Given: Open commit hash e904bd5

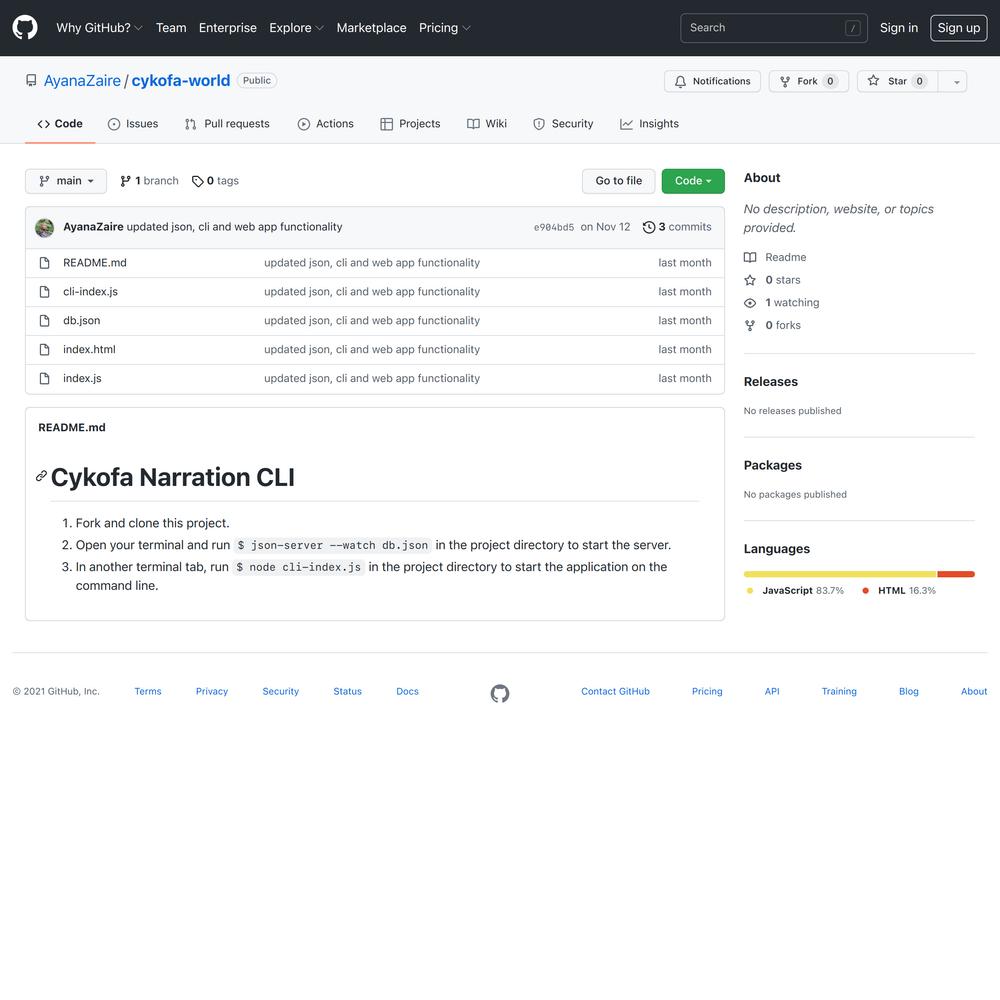Looking at the screenshot, I should click(x=554, y=228).
